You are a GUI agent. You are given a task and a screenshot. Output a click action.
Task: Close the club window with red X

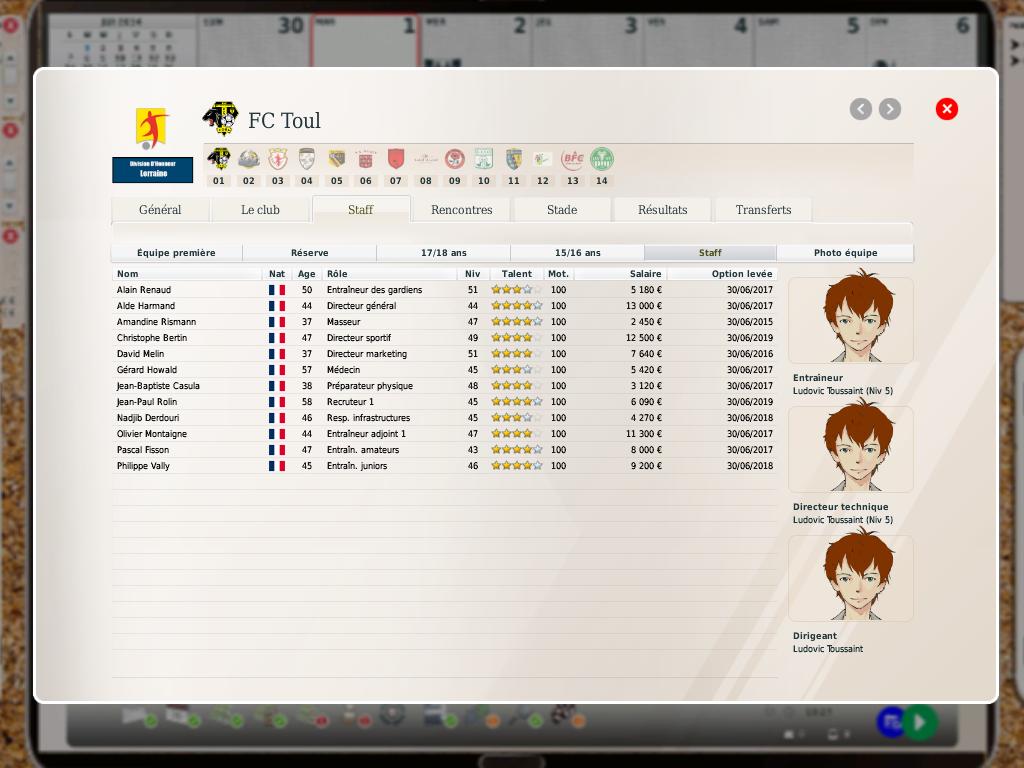point(946,109)
